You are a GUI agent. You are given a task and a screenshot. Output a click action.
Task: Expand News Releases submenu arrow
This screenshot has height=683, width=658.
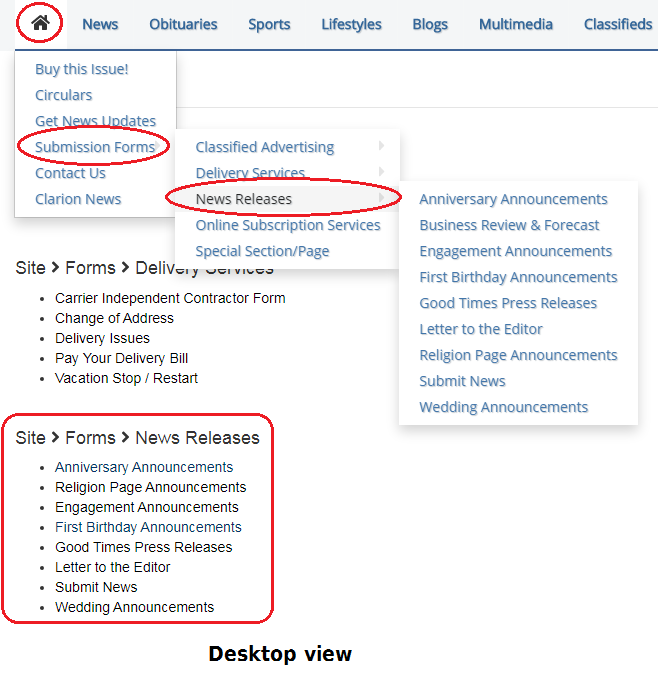tap(381, 197)
